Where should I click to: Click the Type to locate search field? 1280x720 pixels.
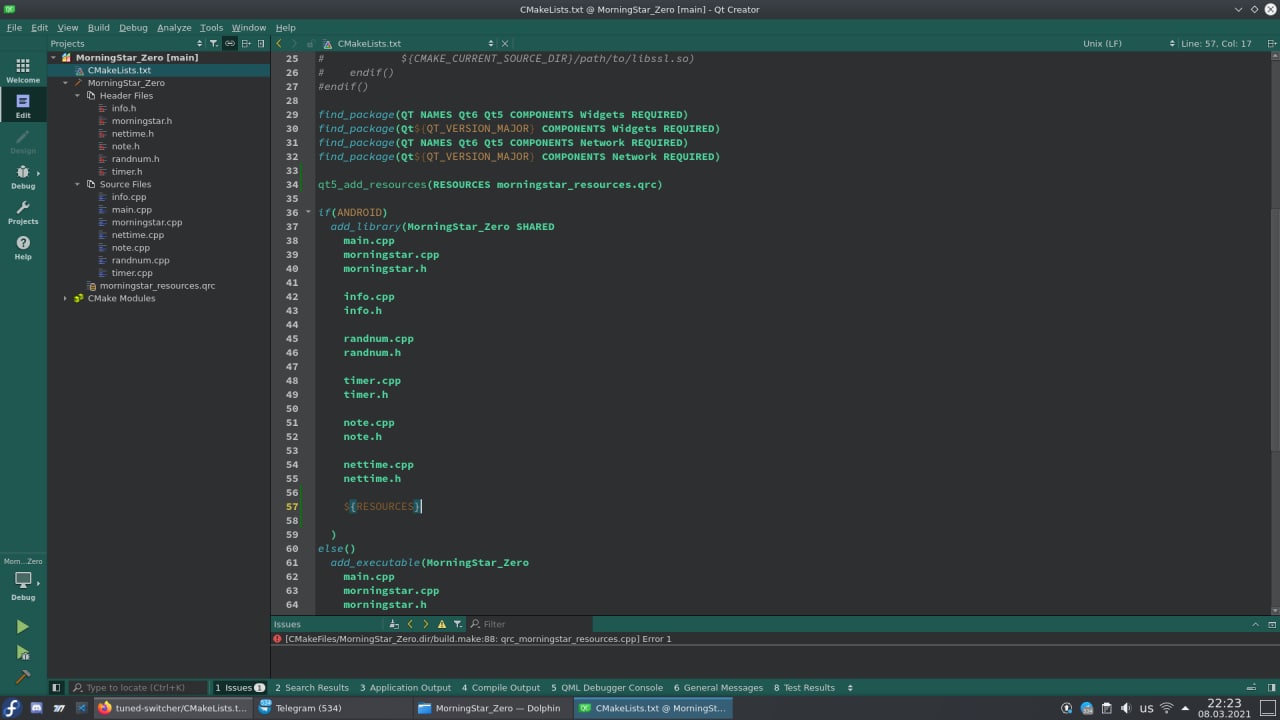click(x=138, y=688)
